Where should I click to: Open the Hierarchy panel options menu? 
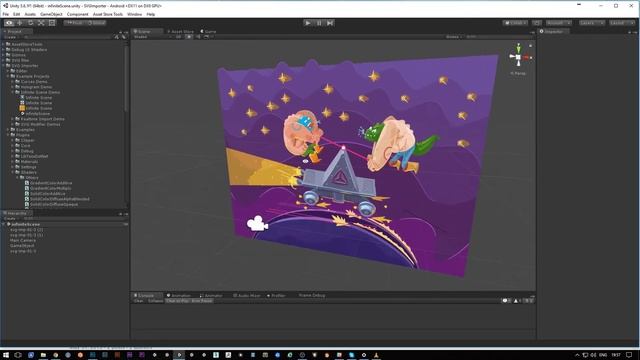pos(126,213)
